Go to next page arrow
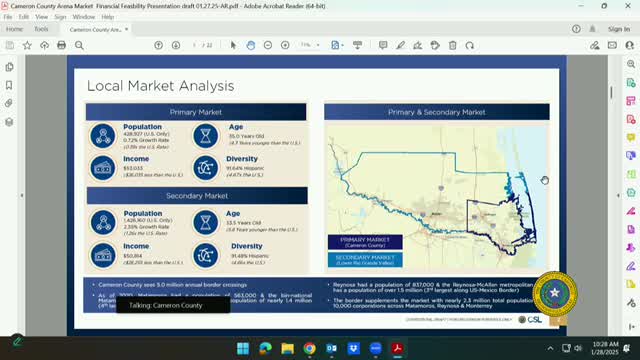 click(x=176, y=45)
